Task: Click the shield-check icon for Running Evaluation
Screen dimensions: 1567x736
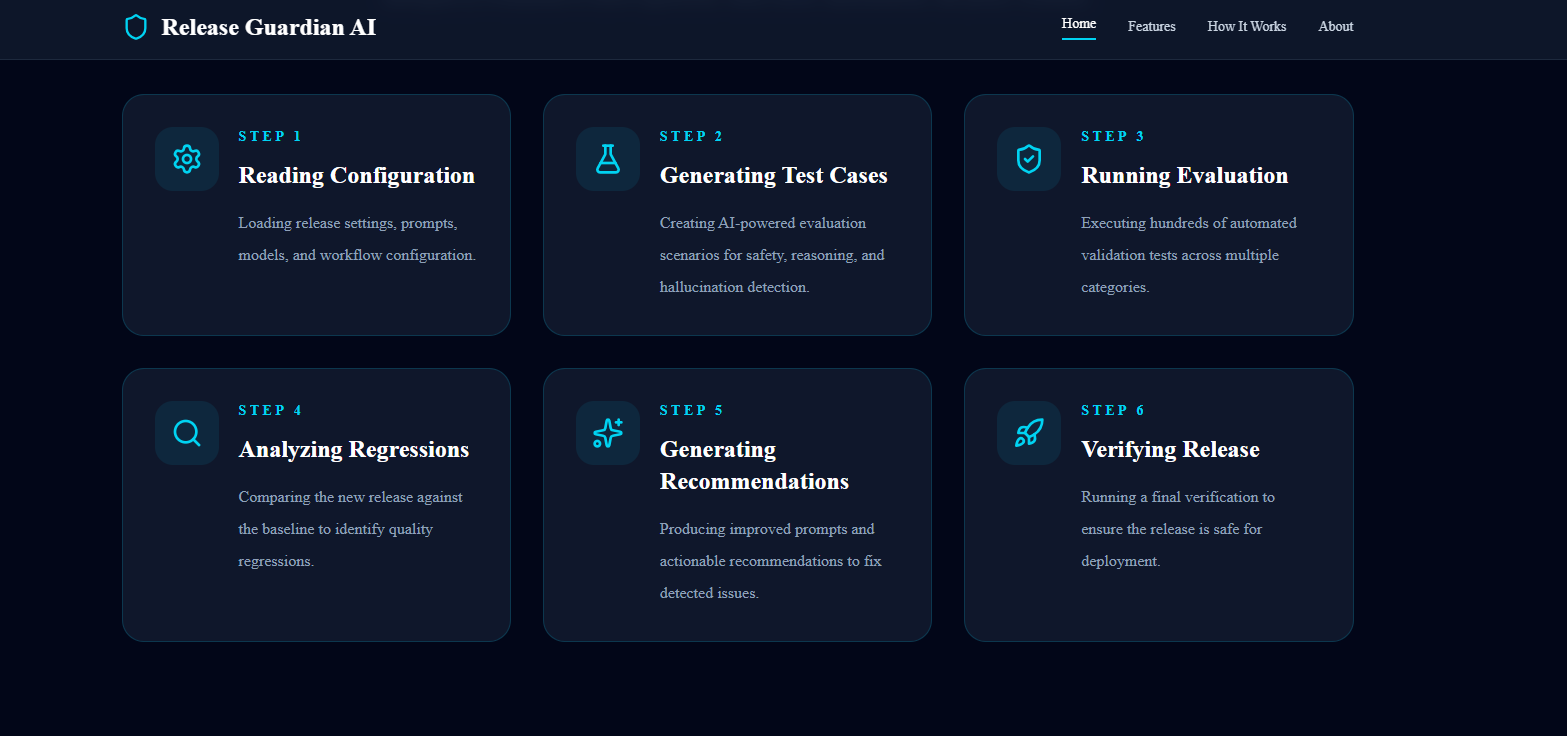Action: coord(1029,159)
